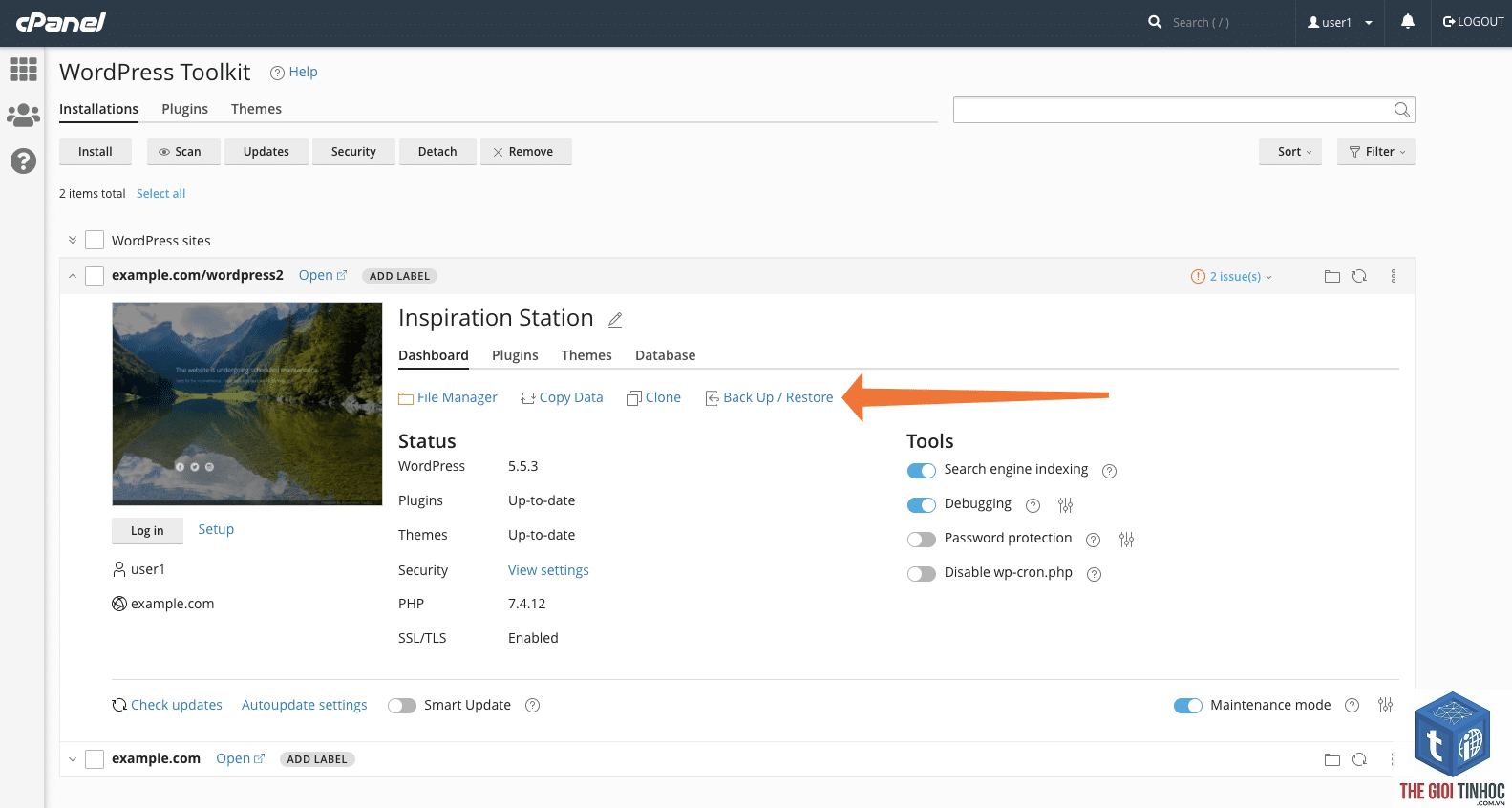This screenshot has height=808, width=1512.
Task: Open kebab menu for example.com/wordpress2
Action: coord(1394,276)
